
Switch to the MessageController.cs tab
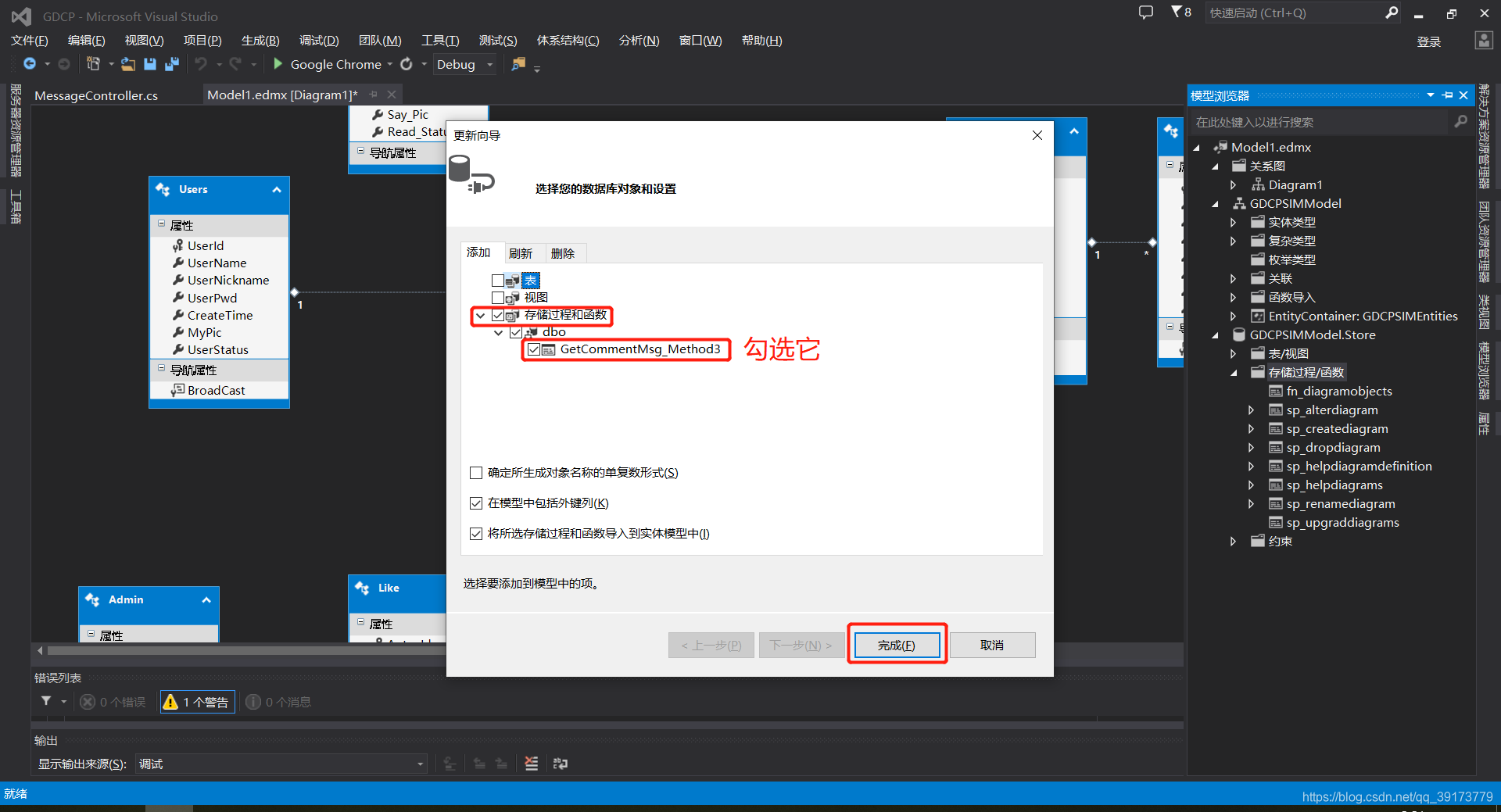click(x=95, y=95)
